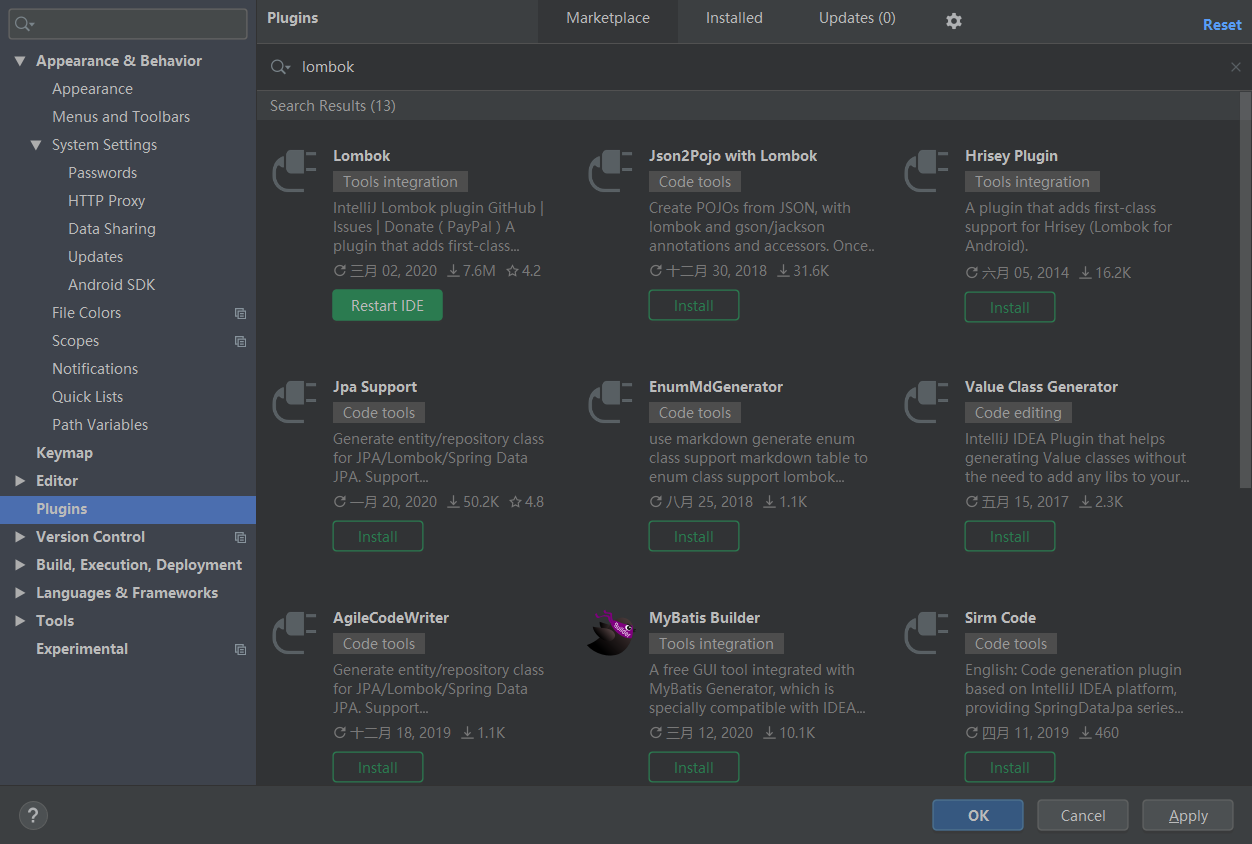Select the Plugins settings item

[x=128, y=509]
